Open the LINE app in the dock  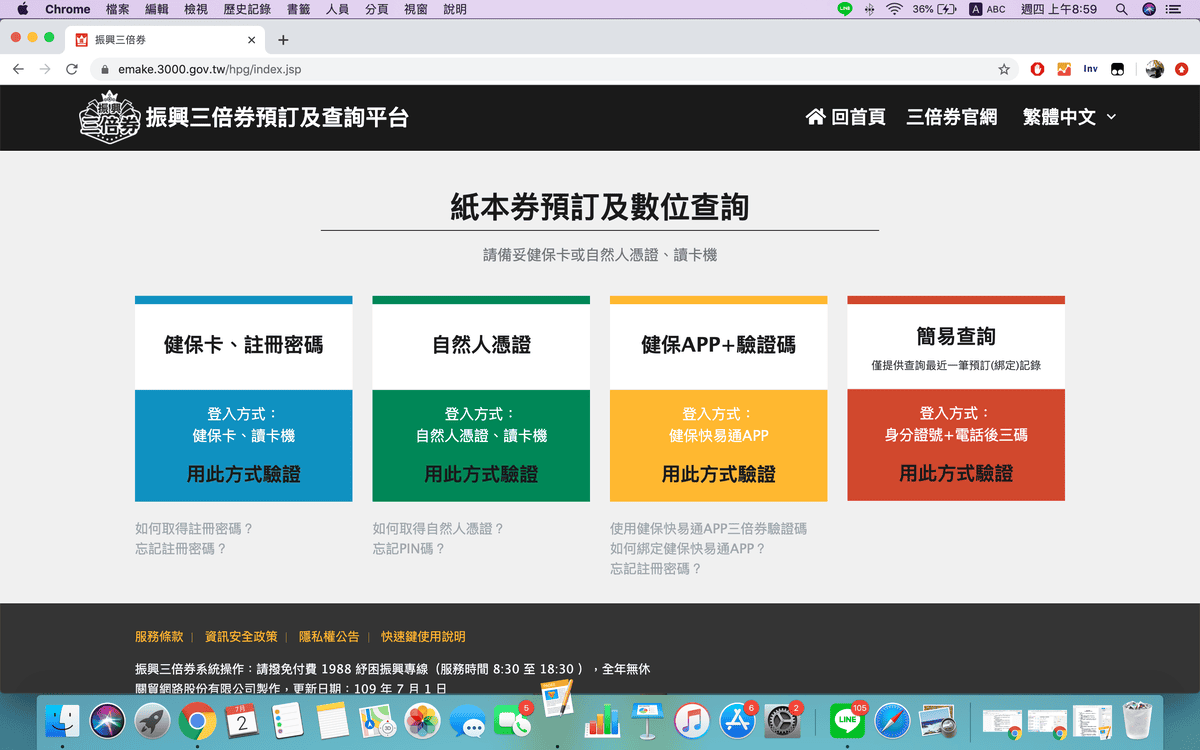click(x=847, y=721)
